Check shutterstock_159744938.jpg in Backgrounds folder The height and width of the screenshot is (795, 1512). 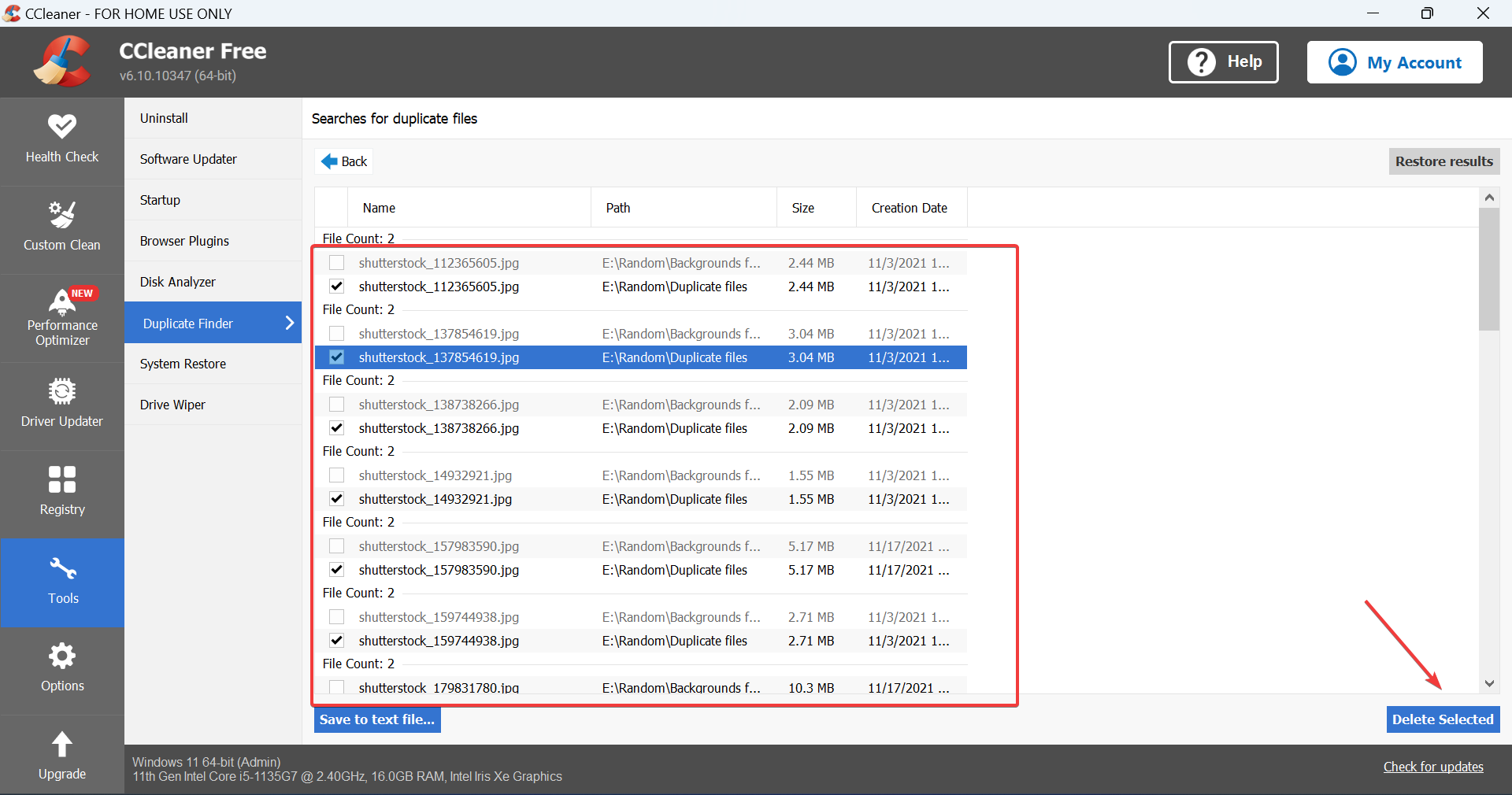337,617
